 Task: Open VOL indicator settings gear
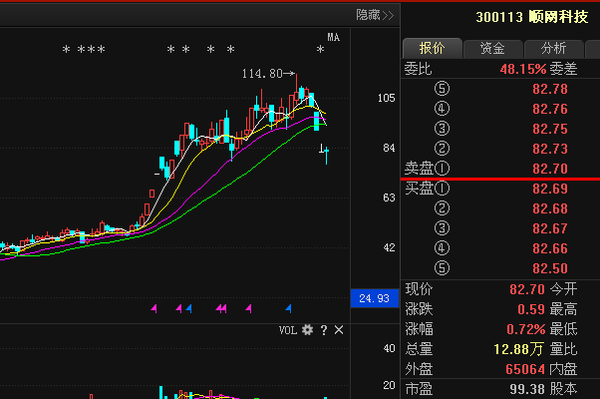[x=307, y=330]
